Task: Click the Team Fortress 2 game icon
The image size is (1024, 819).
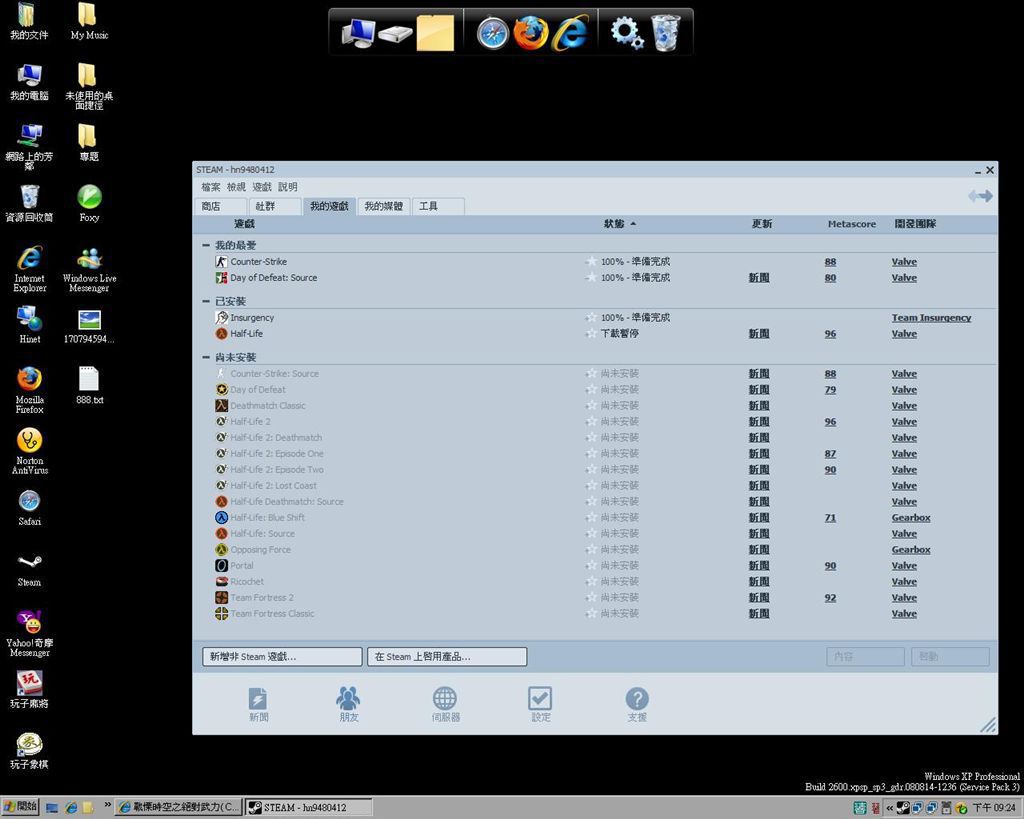Action: [221, 598]
